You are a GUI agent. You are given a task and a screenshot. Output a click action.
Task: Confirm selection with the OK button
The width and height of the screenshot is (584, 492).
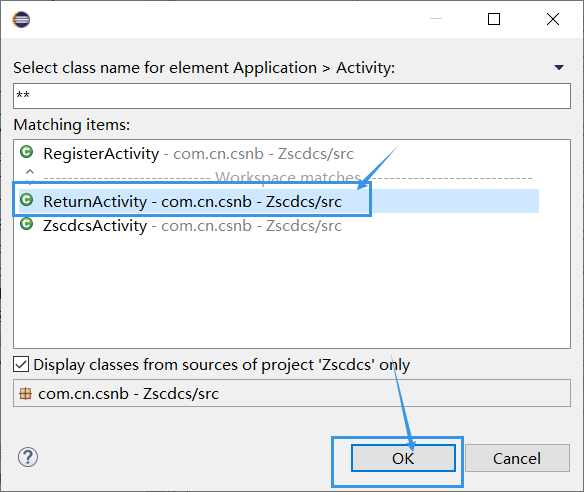click(403, 458)
